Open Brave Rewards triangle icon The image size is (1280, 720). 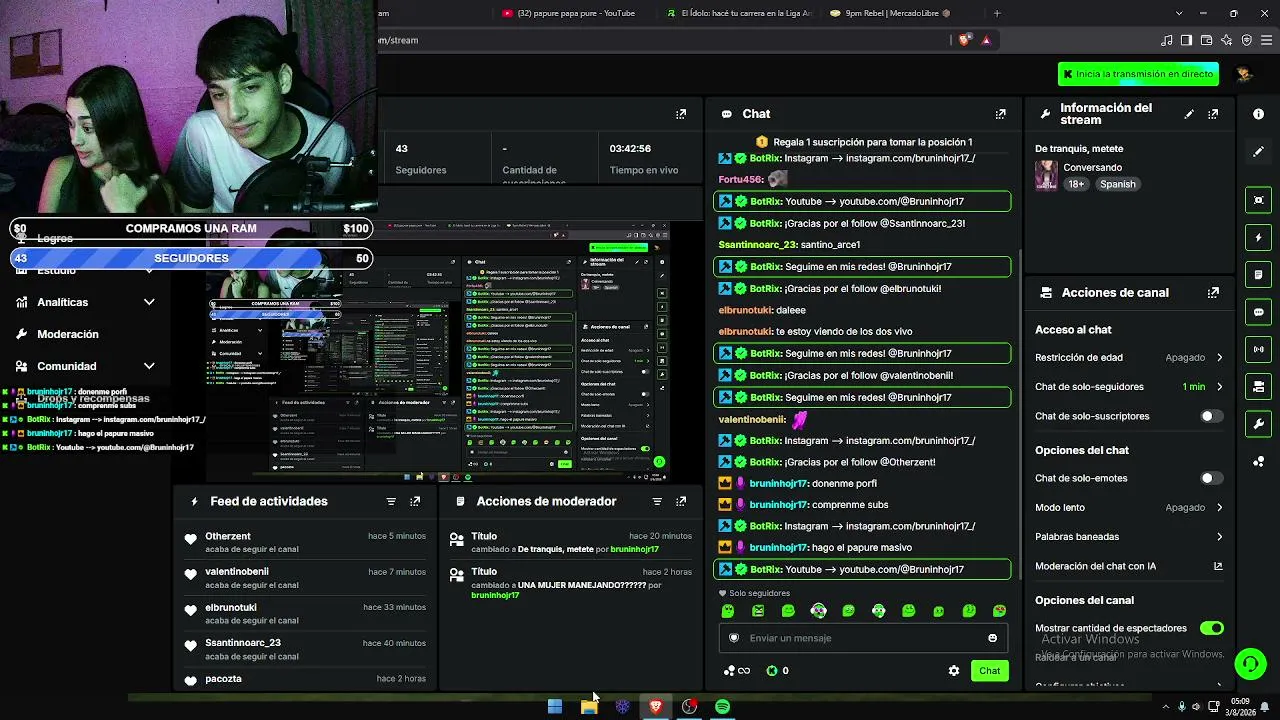[x=986, y=40]
